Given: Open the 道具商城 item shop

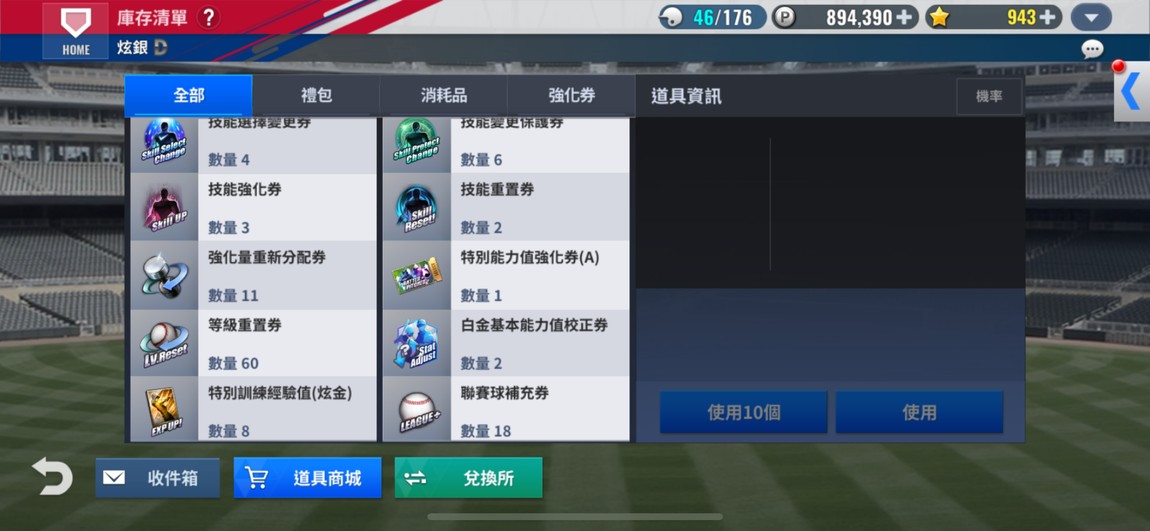Looking at the screenshot, I should (x=307, y=478).
